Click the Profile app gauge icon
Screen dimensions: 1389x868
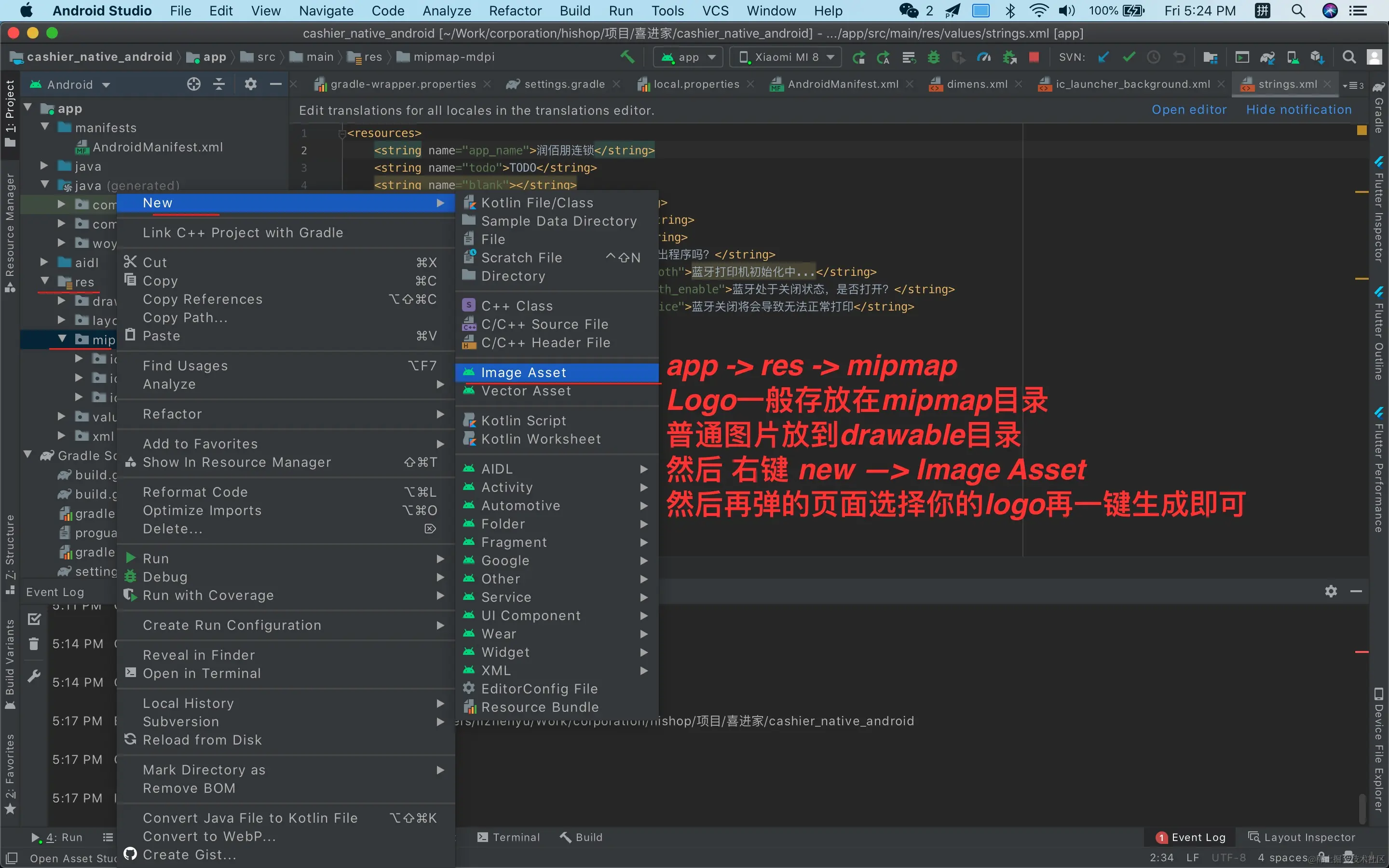click(984, 57)
